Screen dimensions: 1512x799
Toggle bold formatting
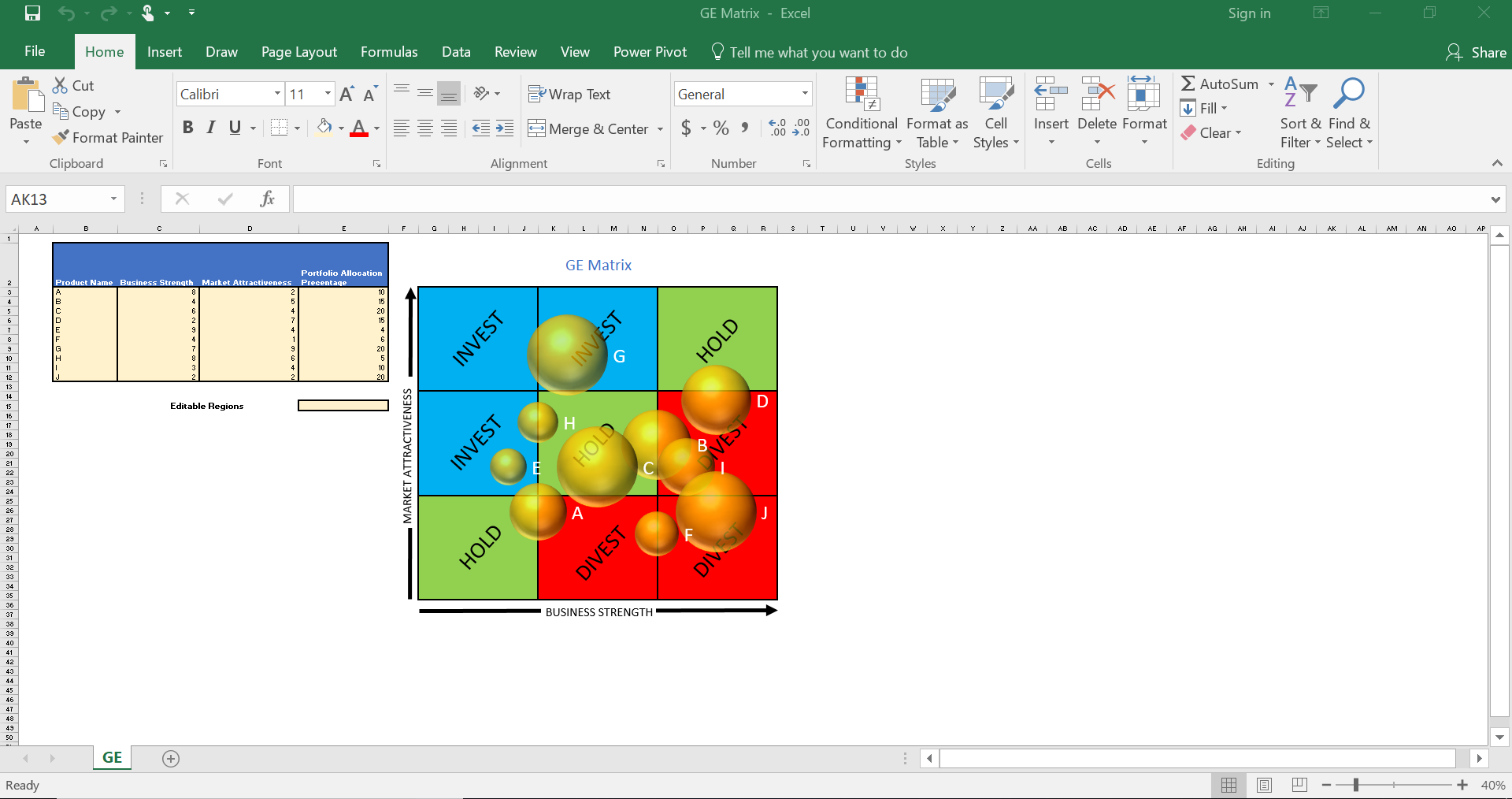pos(187,127)
